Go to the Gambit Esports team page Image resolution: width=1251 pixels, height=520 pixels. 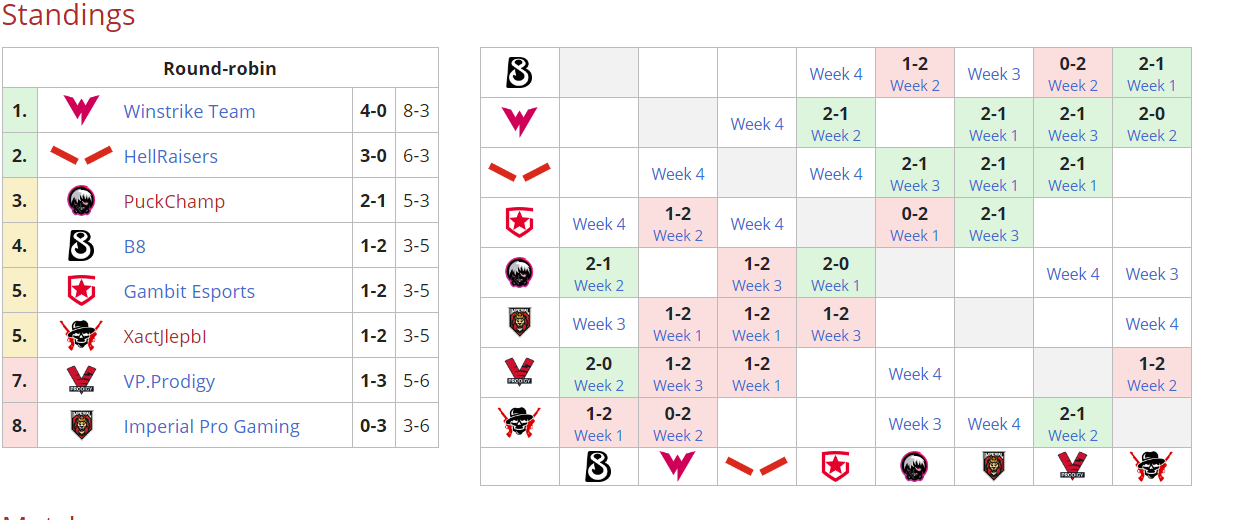(189, 291)
